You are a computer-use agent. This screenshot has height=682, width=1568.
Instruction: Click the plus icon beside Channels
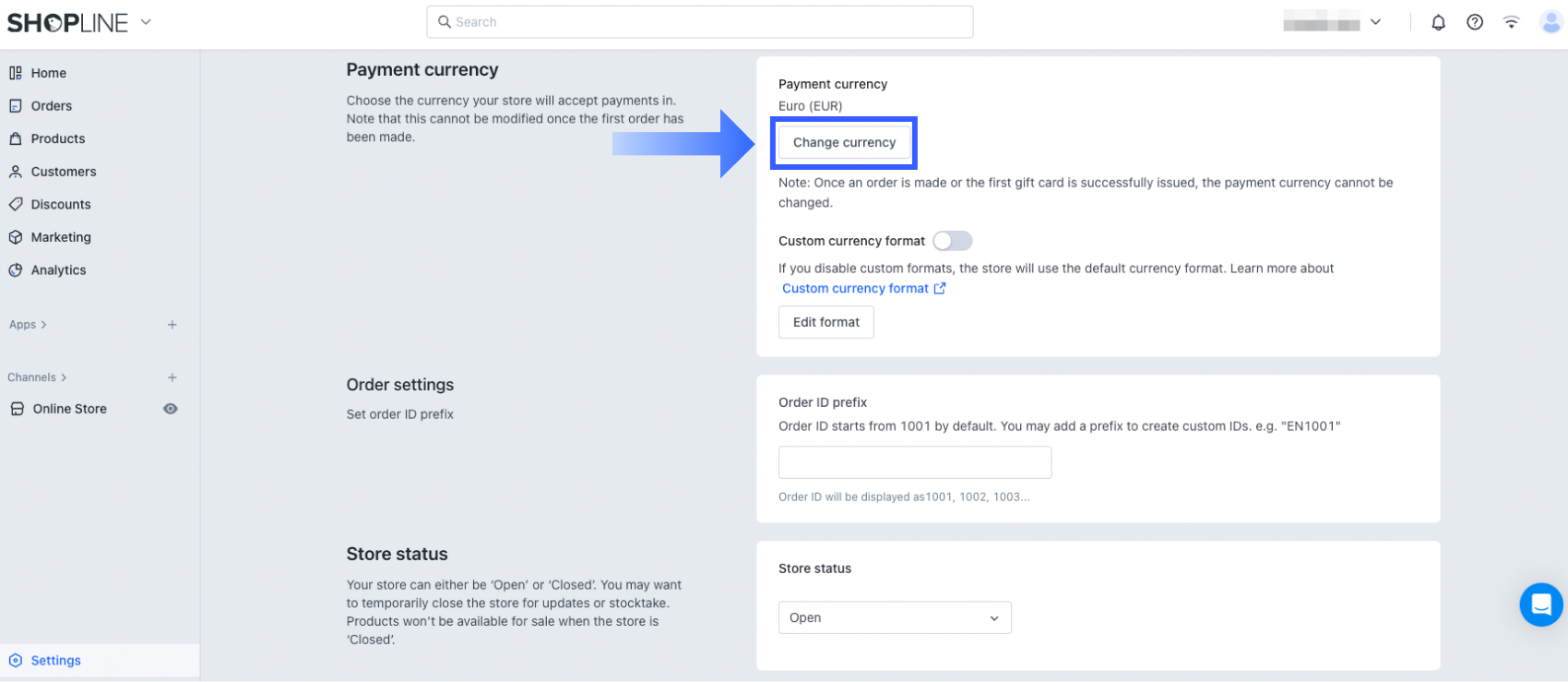tap(172, 377)
